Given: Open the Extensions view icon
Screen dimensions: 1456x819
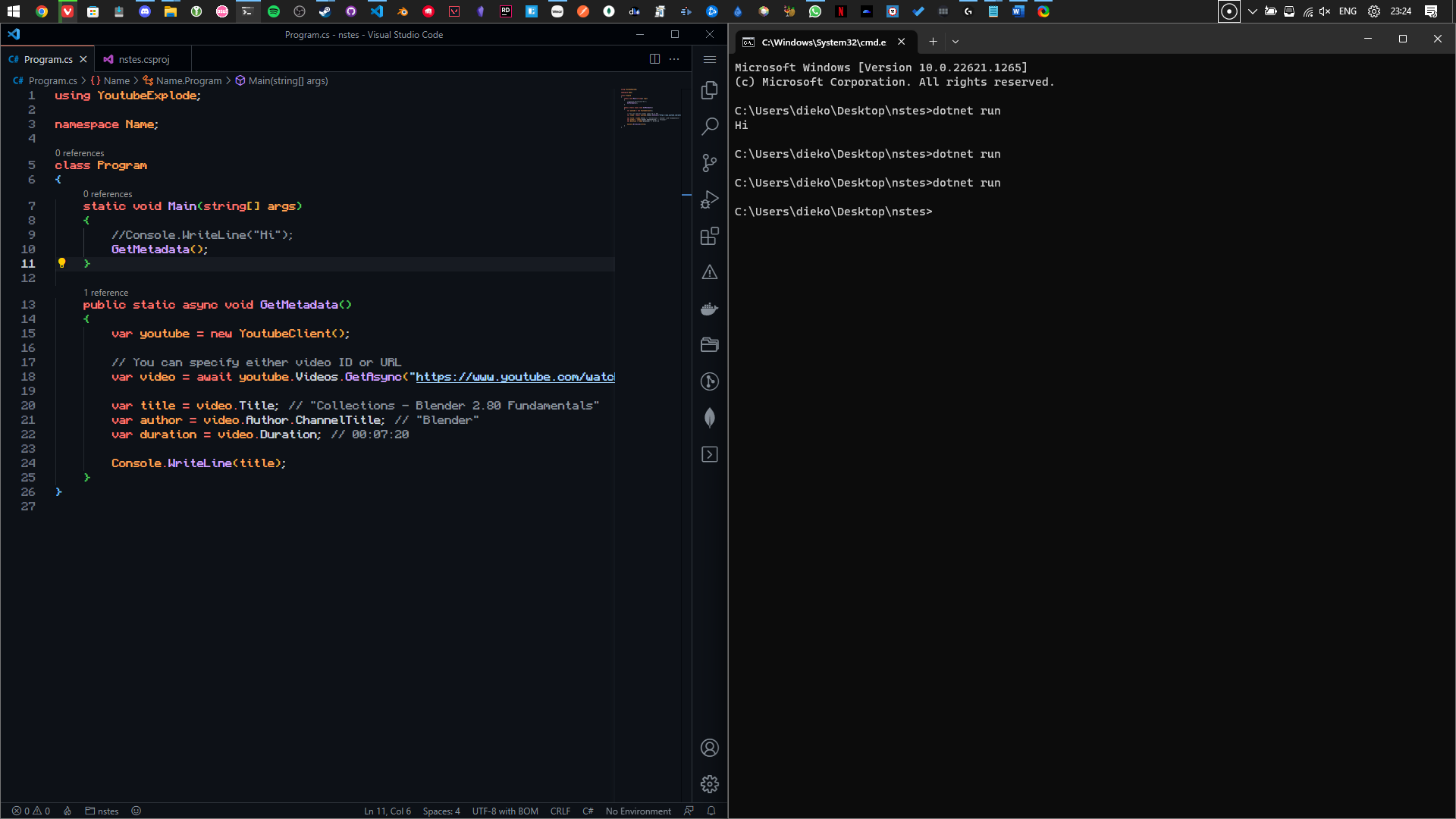Looking at the screenshot, I should click(709, 237).
